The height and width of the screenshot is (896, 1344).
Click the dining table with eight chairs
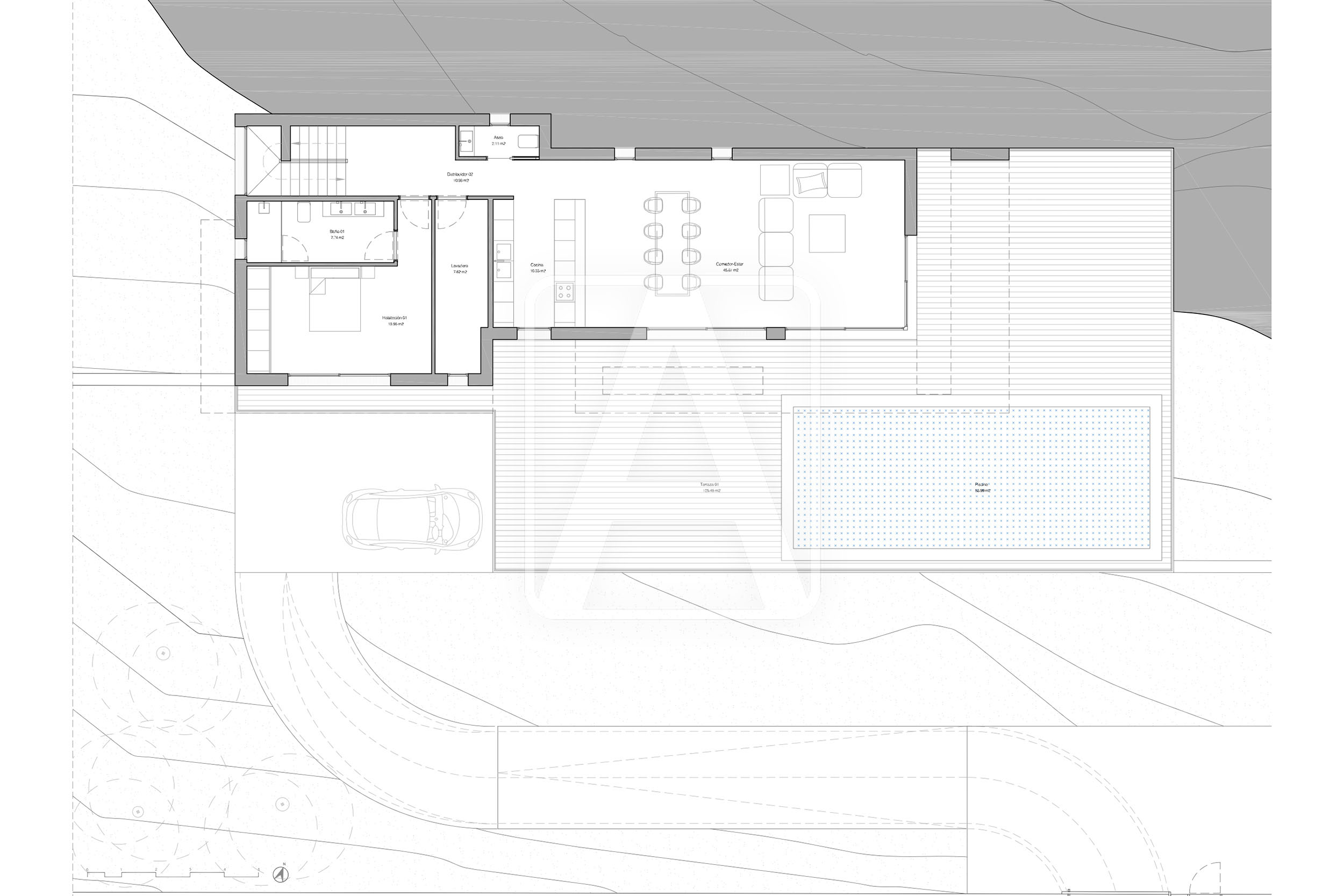(672, 243)
